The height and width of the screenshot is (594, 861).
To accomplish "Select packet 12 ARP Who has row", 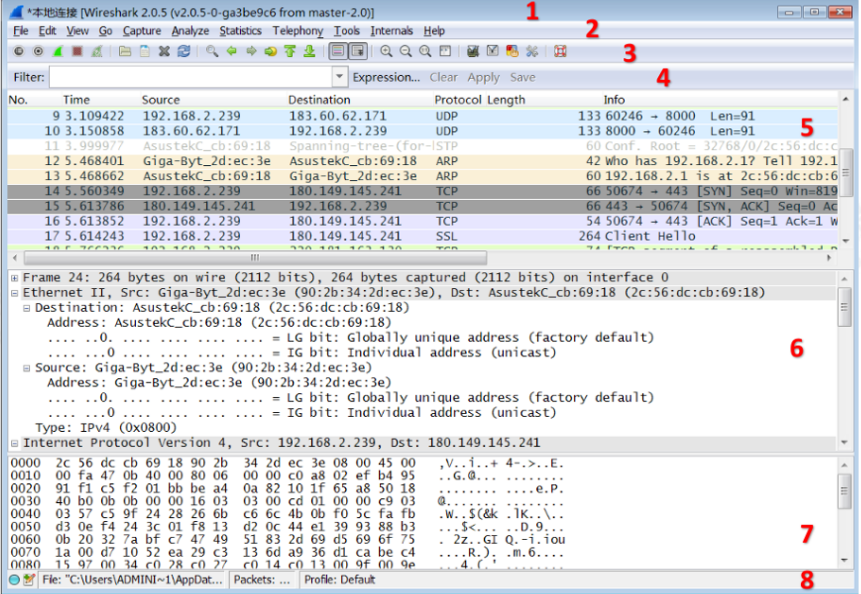I will click(423, 161).
